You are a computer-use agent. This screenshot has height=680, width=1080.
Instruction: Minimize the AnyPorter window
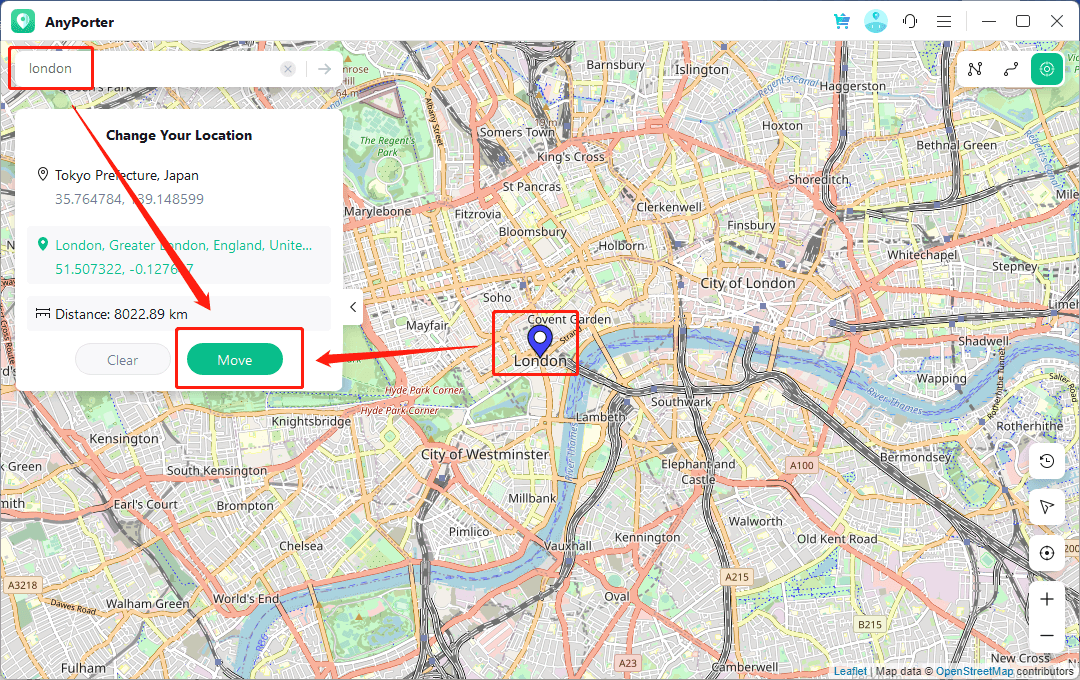click(x=989, y=21)
